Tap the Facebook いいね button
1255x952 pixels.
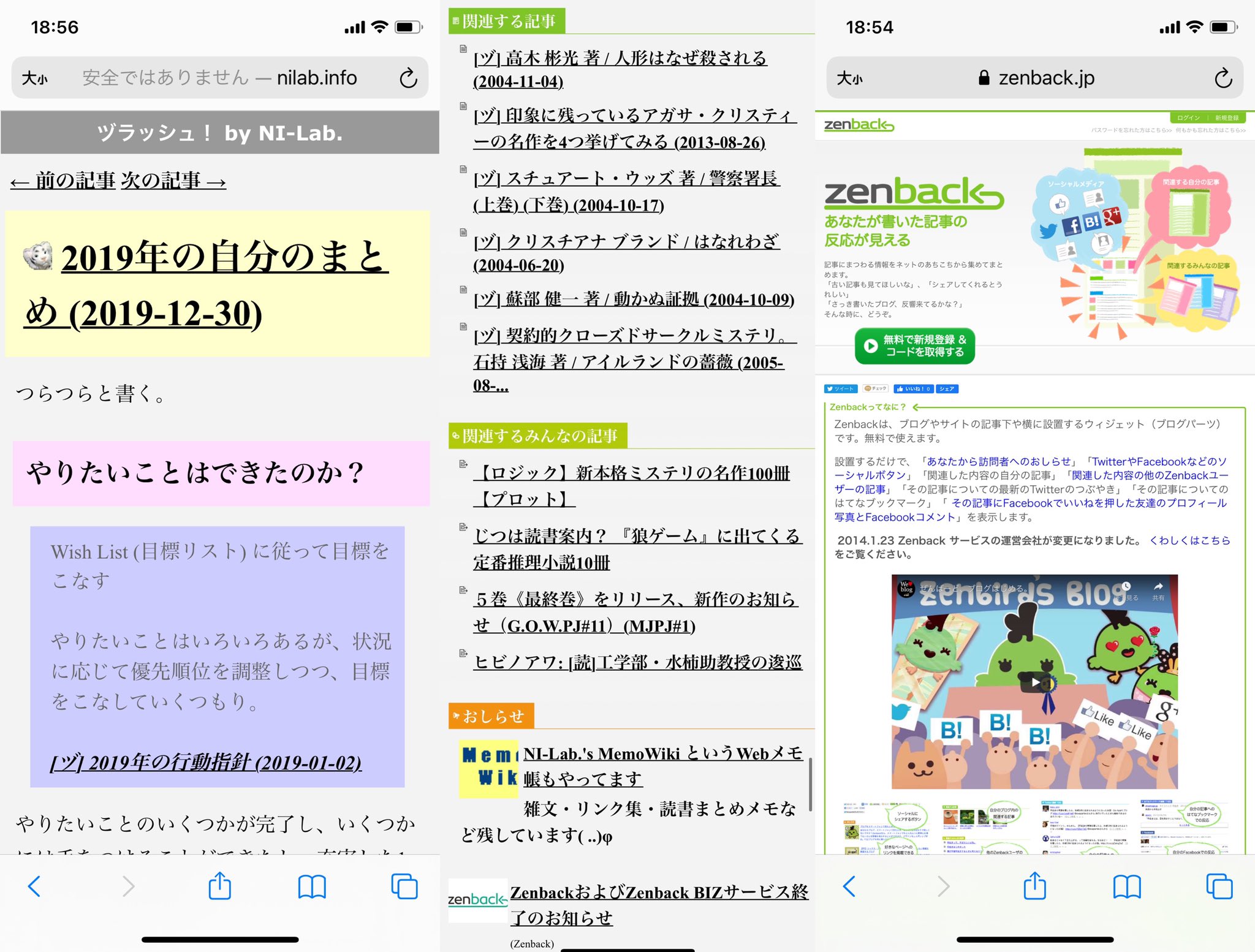click(914, 388)
